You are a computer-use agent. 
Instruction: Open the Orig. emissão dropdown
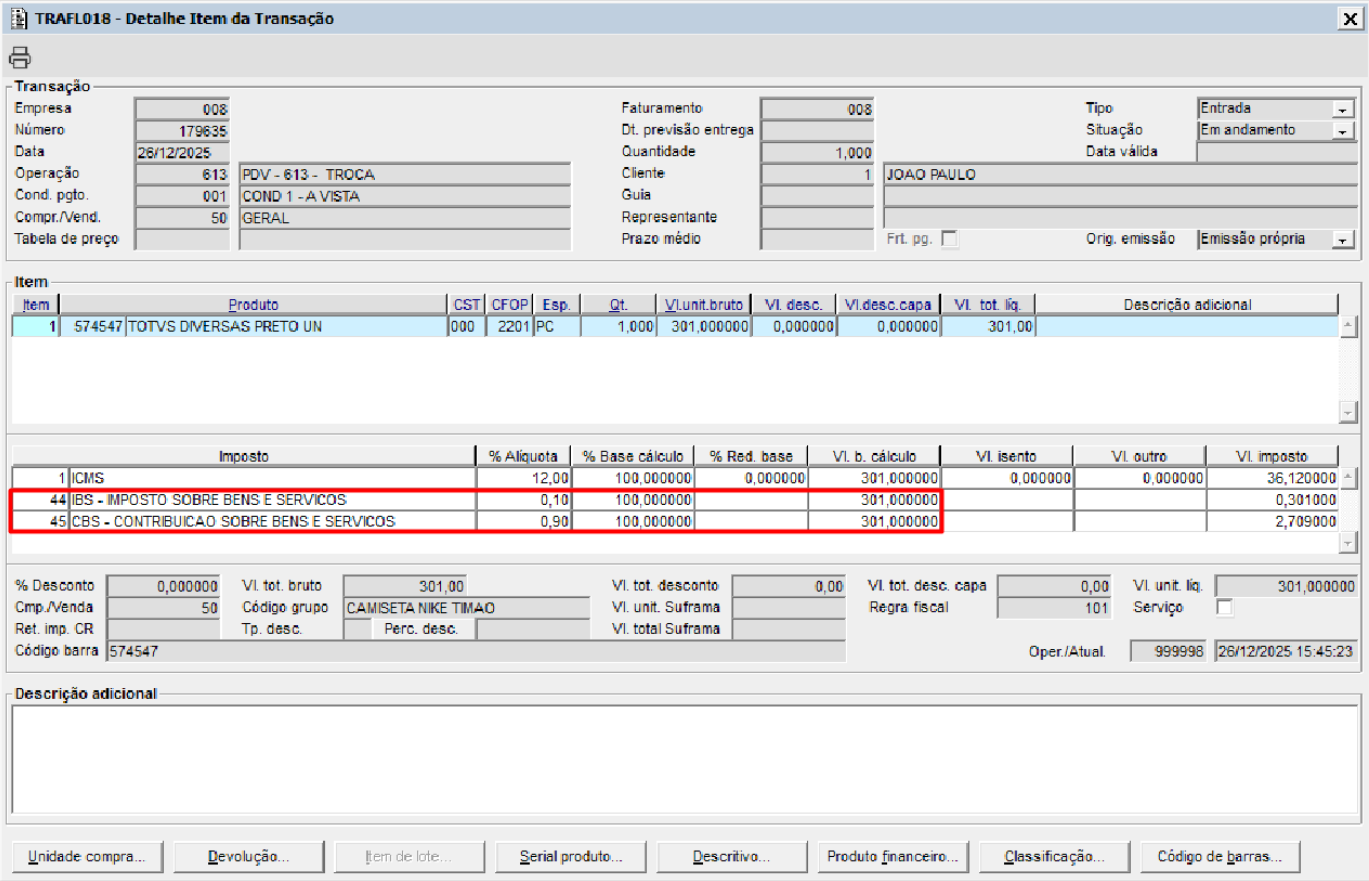pyautogui.click(x=1343, y=240)
